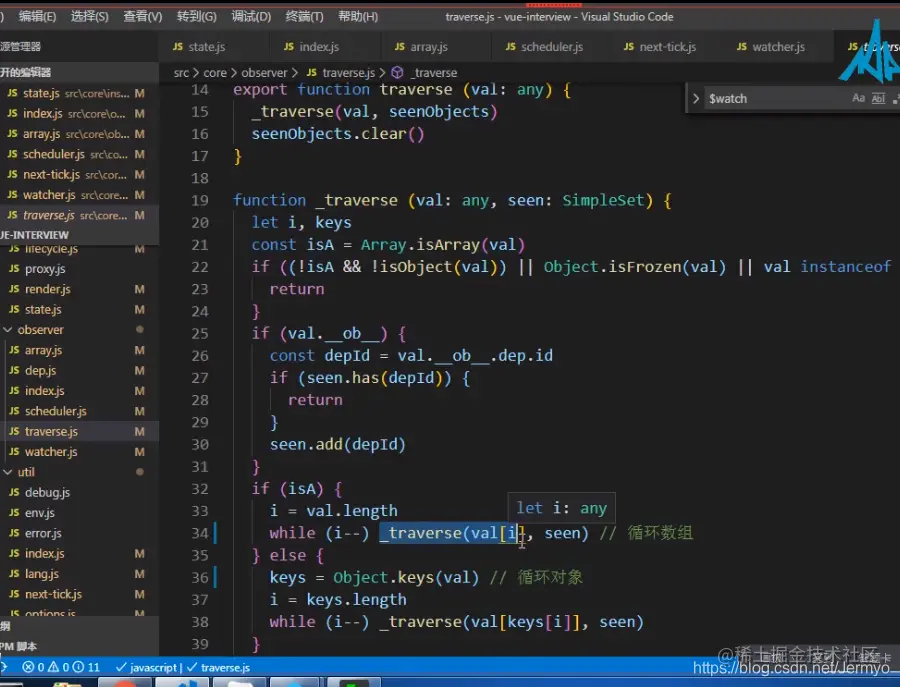Click the seenObjects.clear() code on line 16
The image size is (900, 687).
(x=338, y=134)
